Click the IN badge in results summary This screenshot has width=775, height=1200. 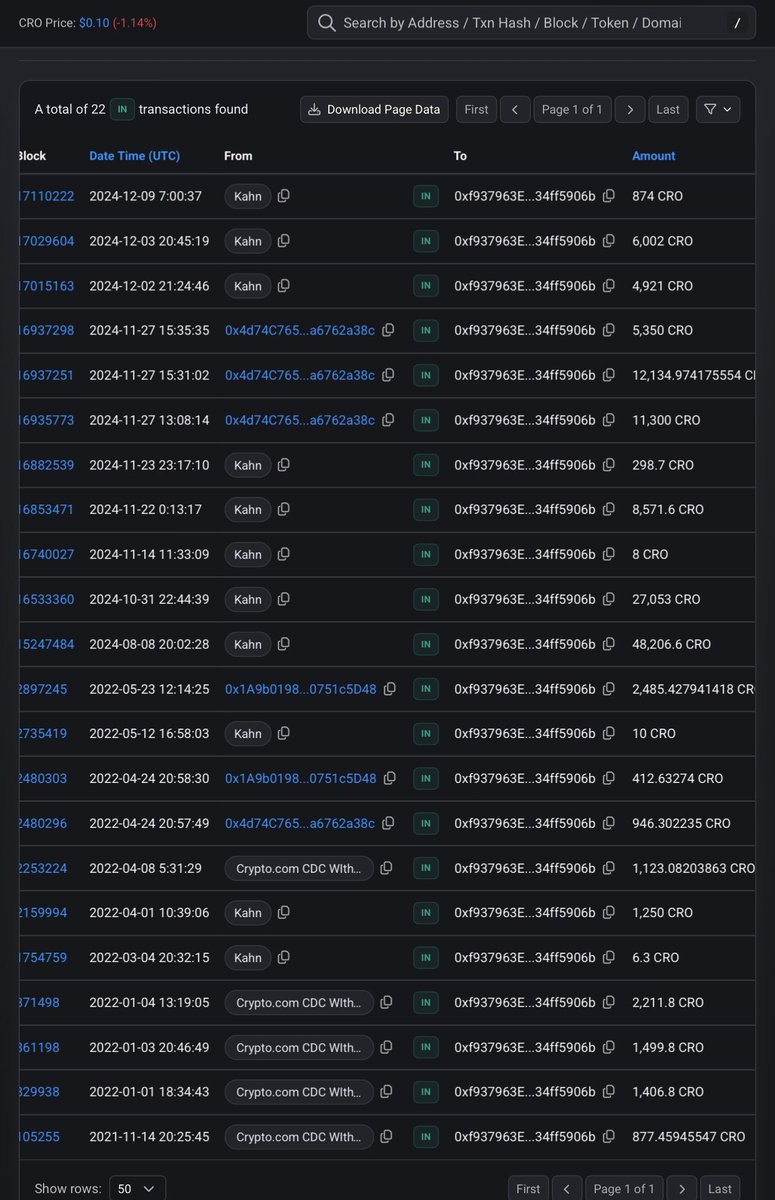[x=122, y=109]
